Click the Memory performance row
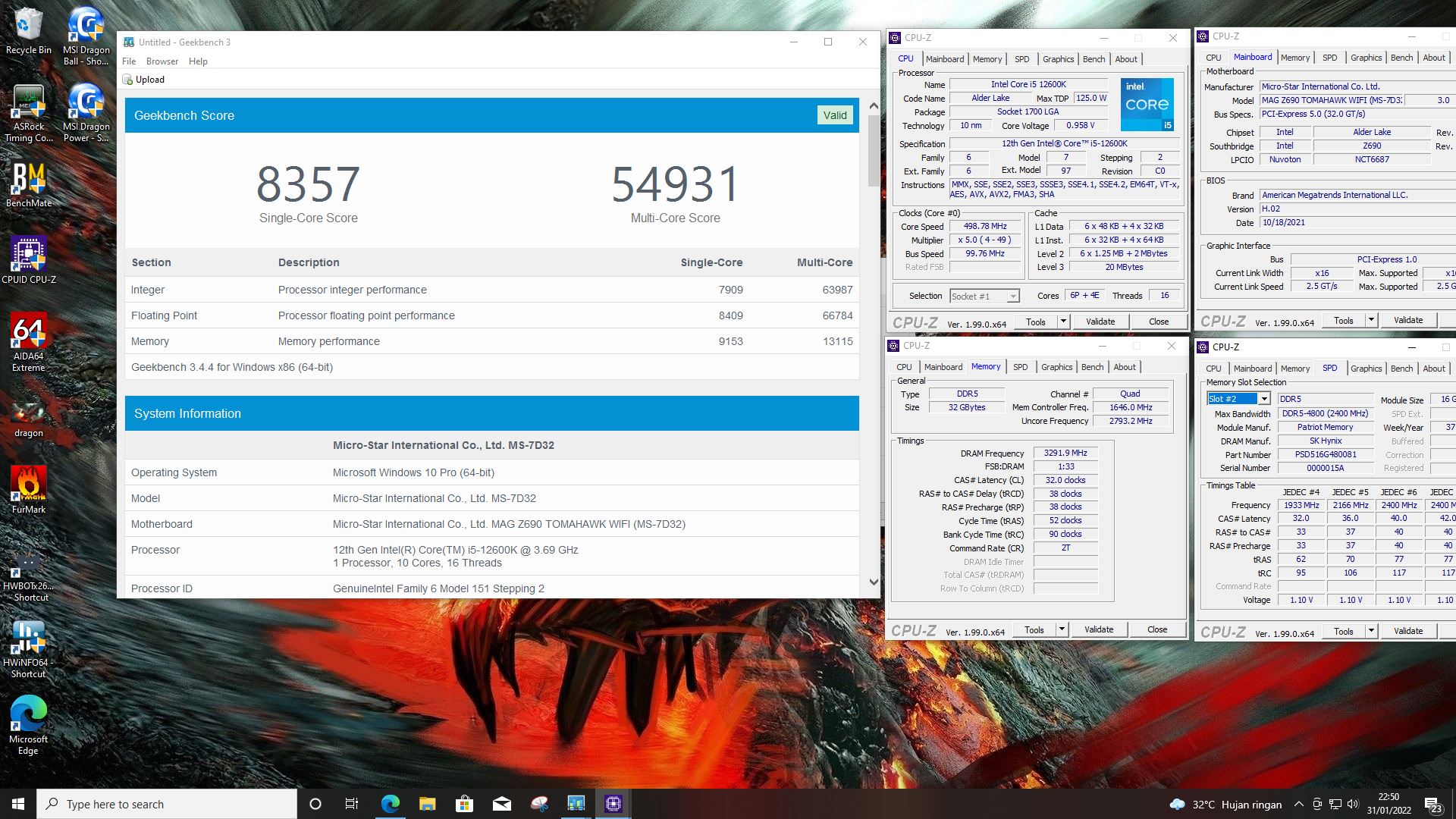The width and height of the screenshot is (1456, 819). [491, 341]
